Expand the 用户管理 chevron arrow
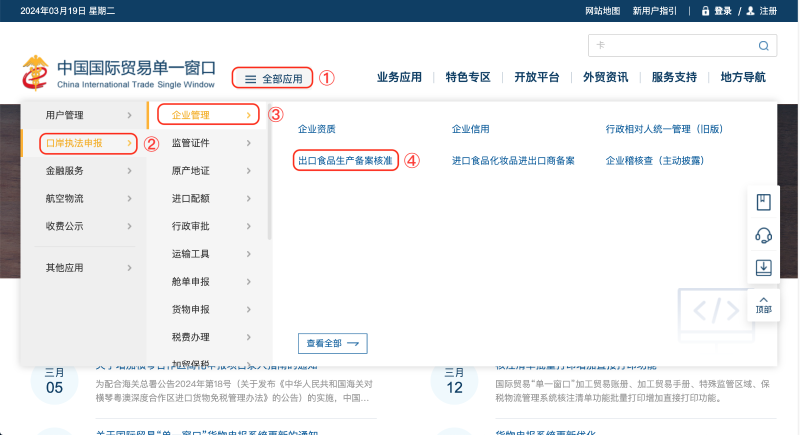This screenshot has height=435, width=800. [130, 115]
